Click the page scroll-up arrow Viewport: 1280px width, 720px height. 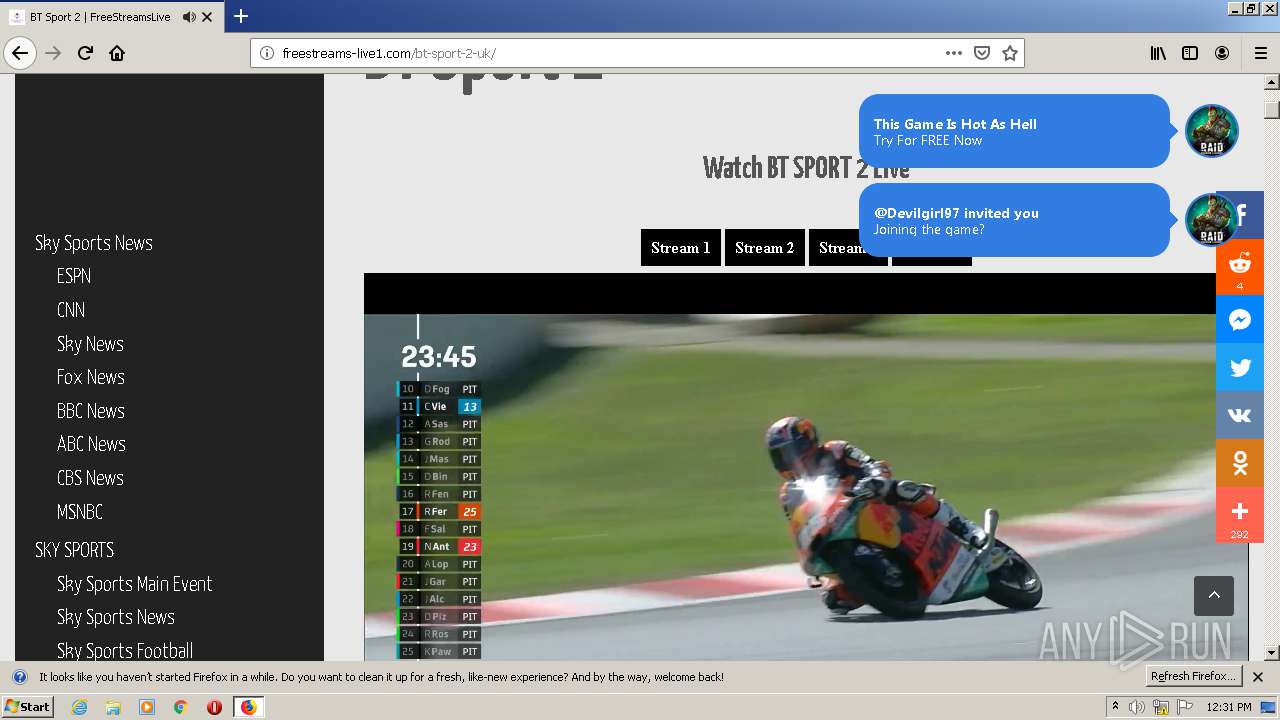[x=1272, y=83]
